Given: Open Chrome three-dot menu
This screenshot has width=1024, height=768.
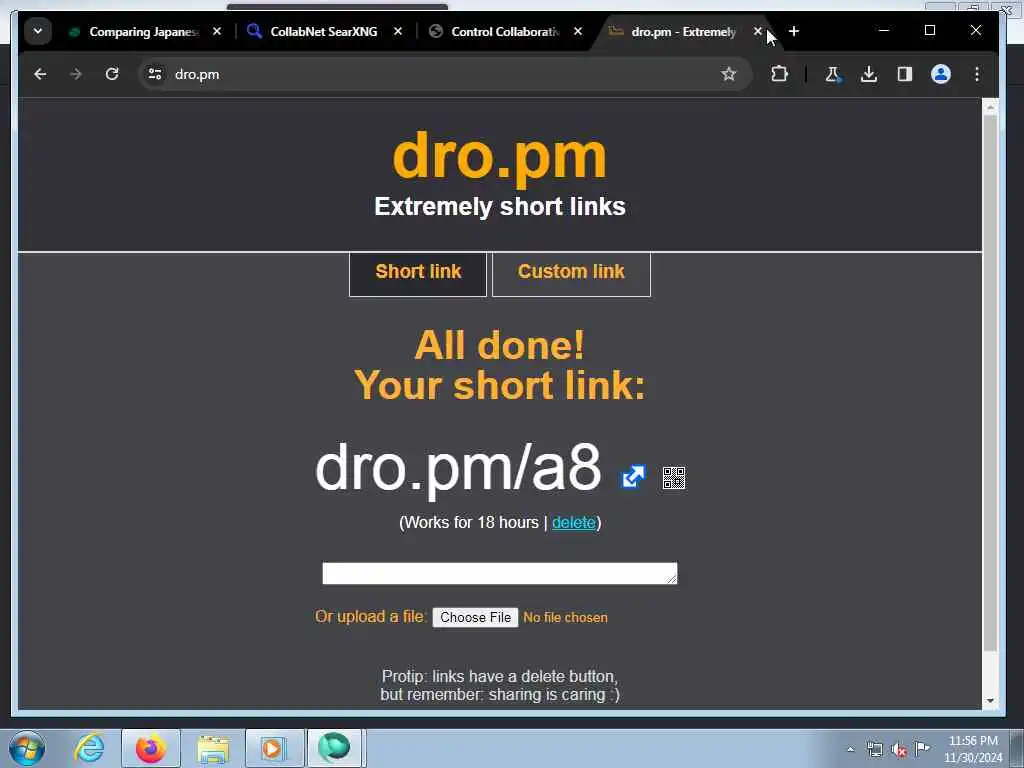Looking at the screenshot, I should point(977,74).
